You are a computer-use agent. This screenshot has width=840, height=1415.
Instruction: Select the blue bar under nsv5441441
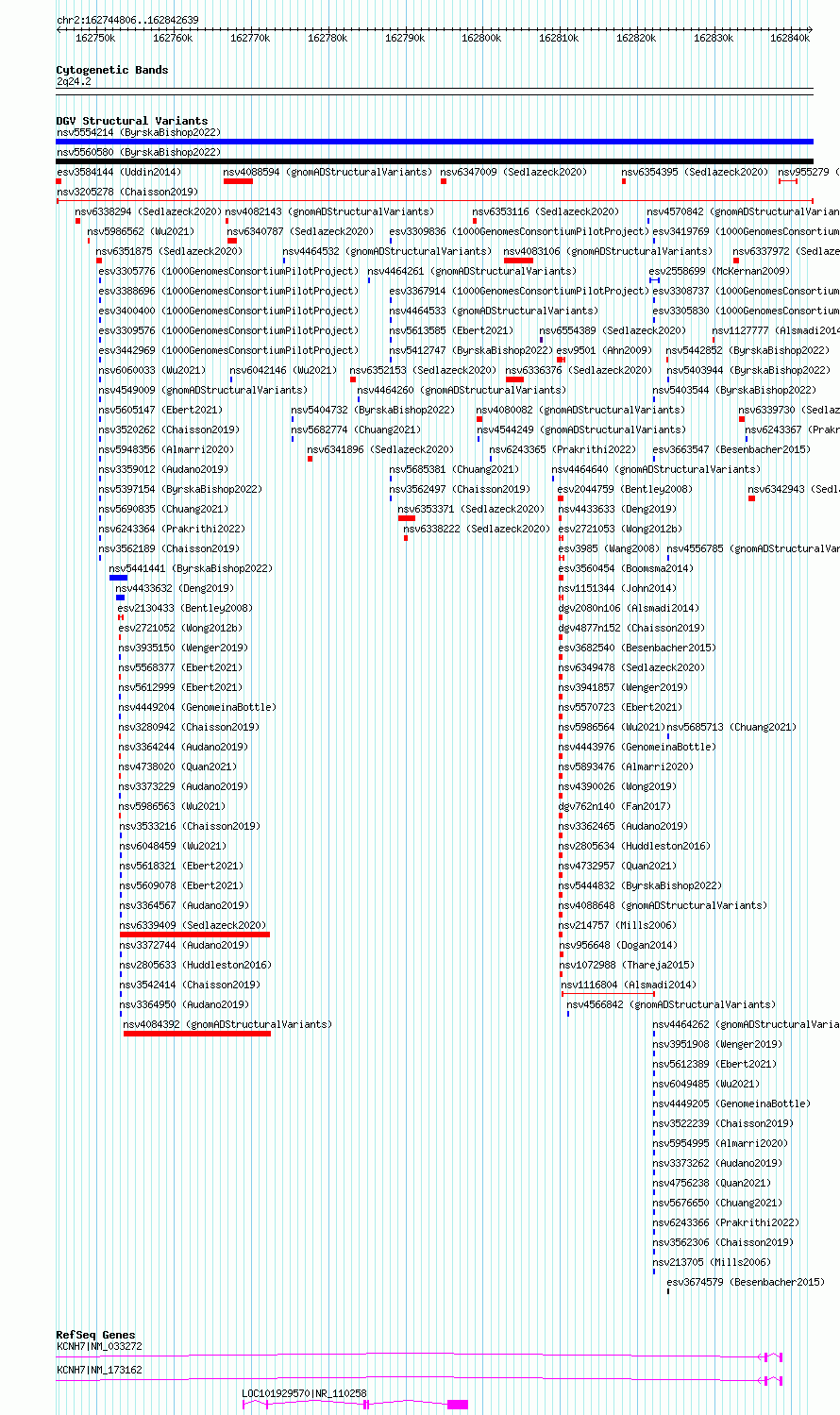[118, 578]
